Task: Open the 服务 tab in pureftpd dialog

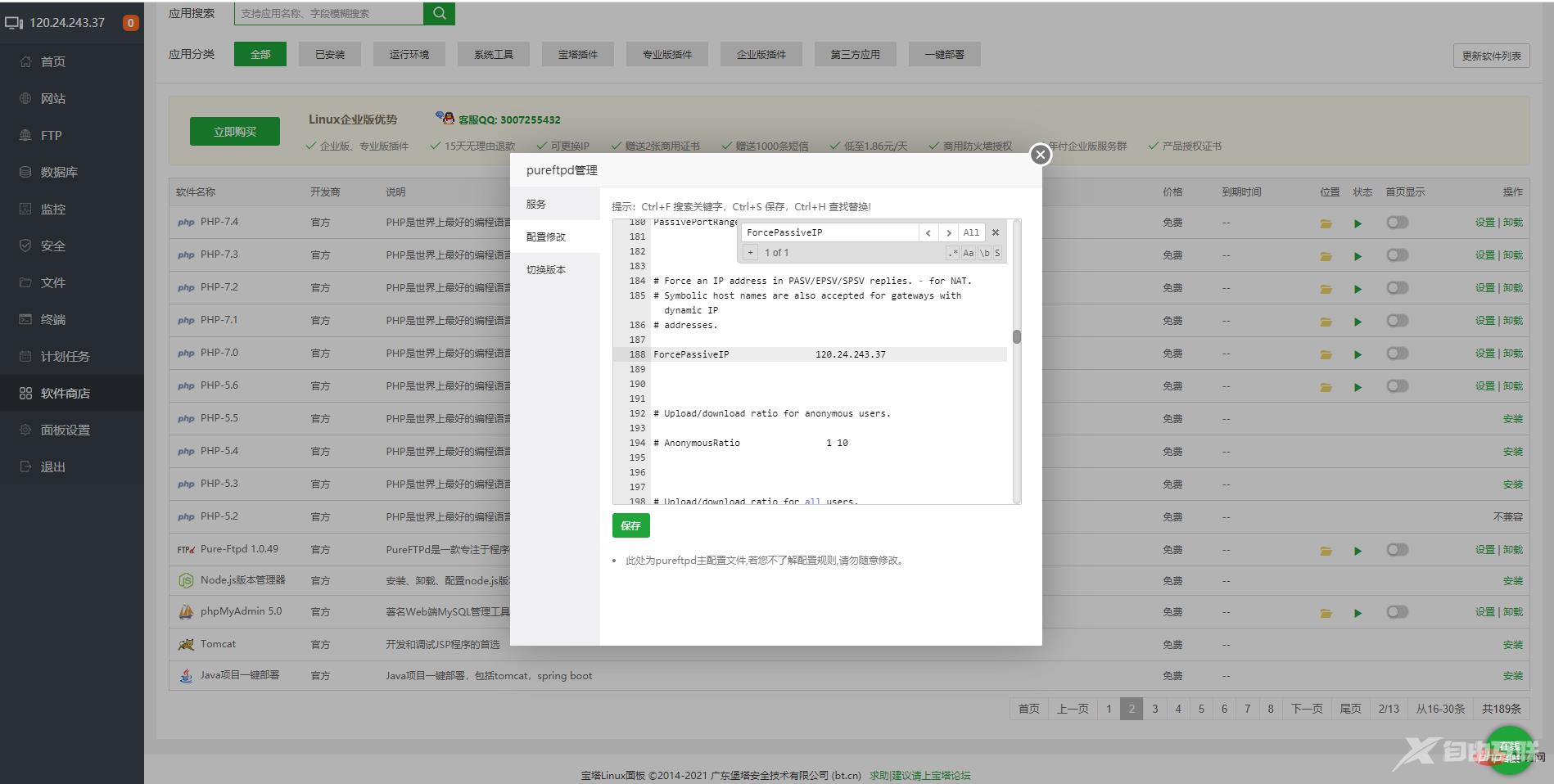Action: click(536, 205)
